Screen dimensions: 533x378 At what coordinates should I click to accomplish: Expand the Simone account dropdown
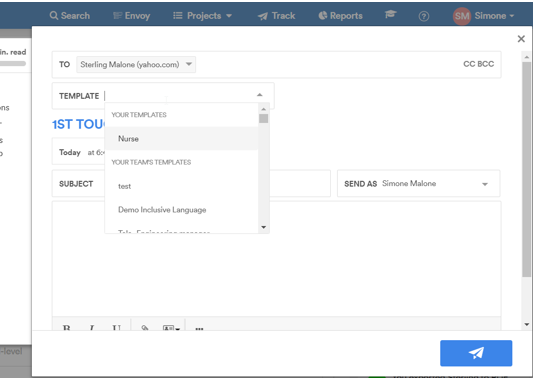(x=494, y=16)
